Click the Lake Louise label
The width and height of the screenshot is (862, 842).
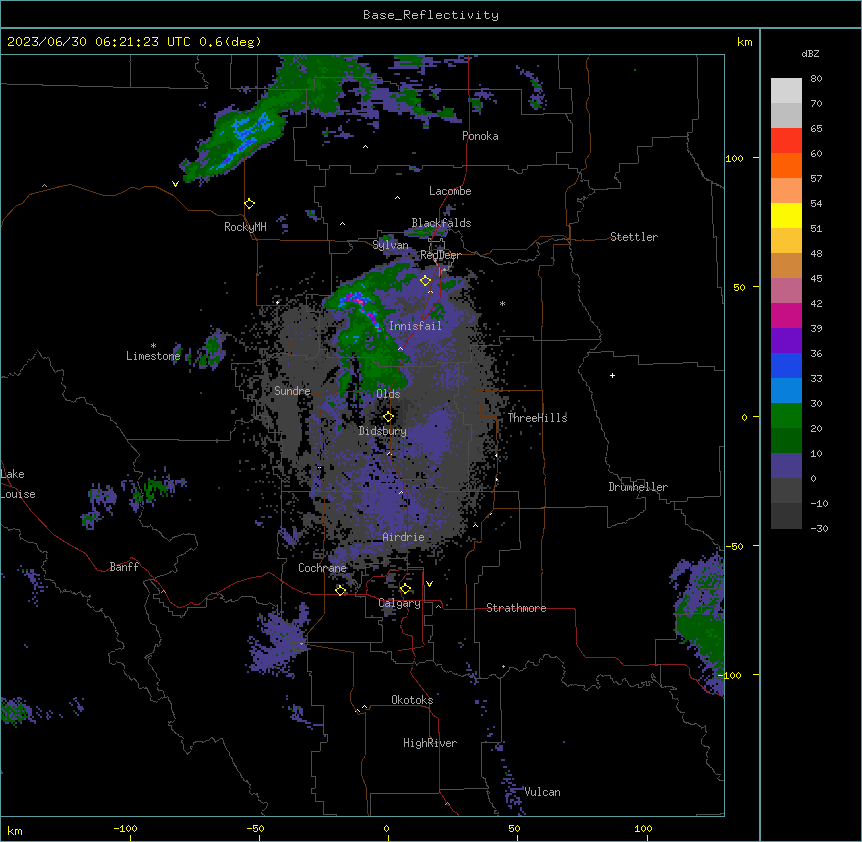point(18,484)
